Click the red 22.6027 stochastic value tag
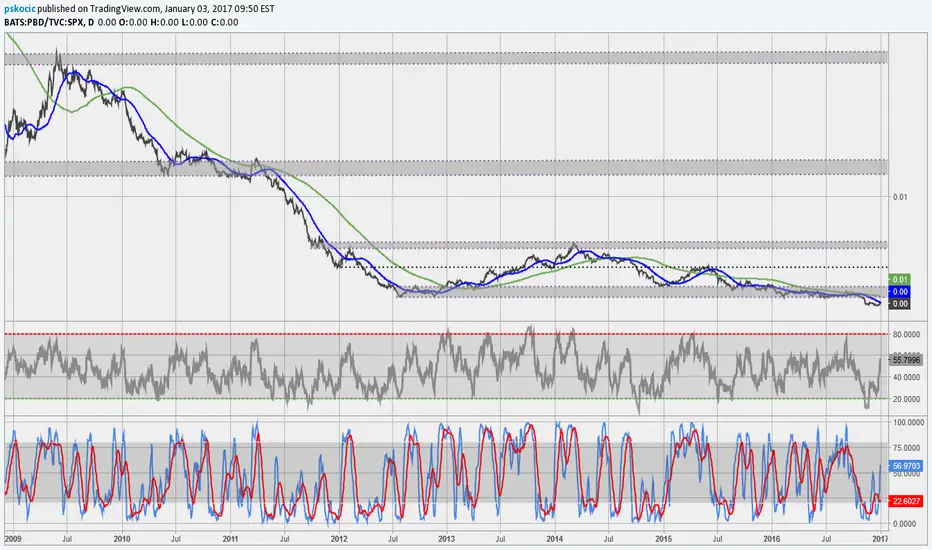The width and height of the screenshot is (932, 550). [905, 501]
